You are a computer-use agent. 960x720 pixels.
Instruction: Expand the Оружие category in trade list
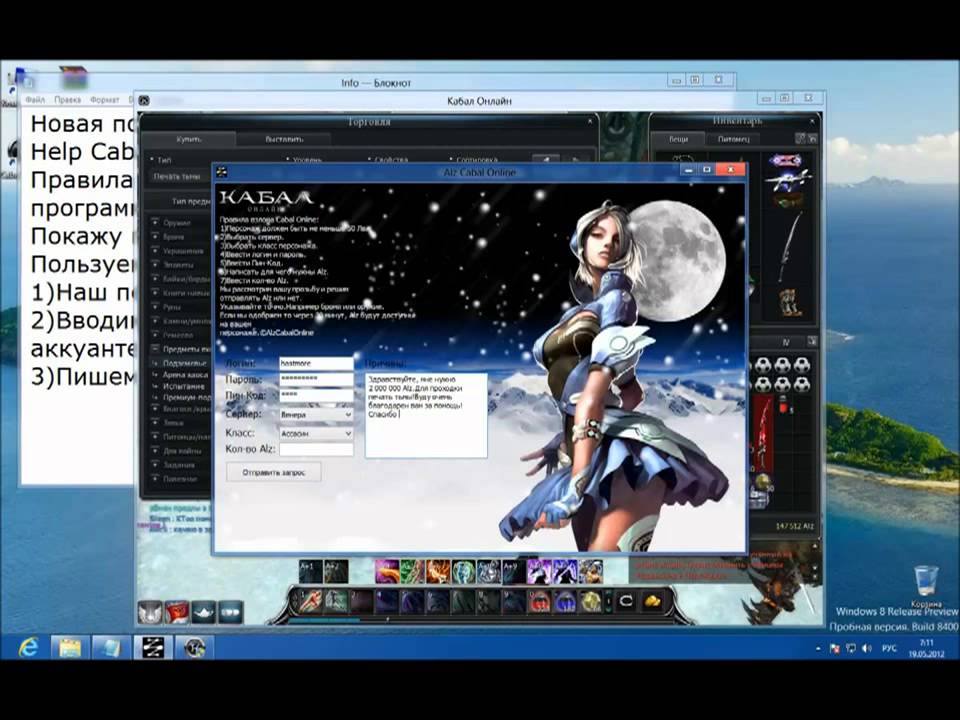(x=177, y=223)
